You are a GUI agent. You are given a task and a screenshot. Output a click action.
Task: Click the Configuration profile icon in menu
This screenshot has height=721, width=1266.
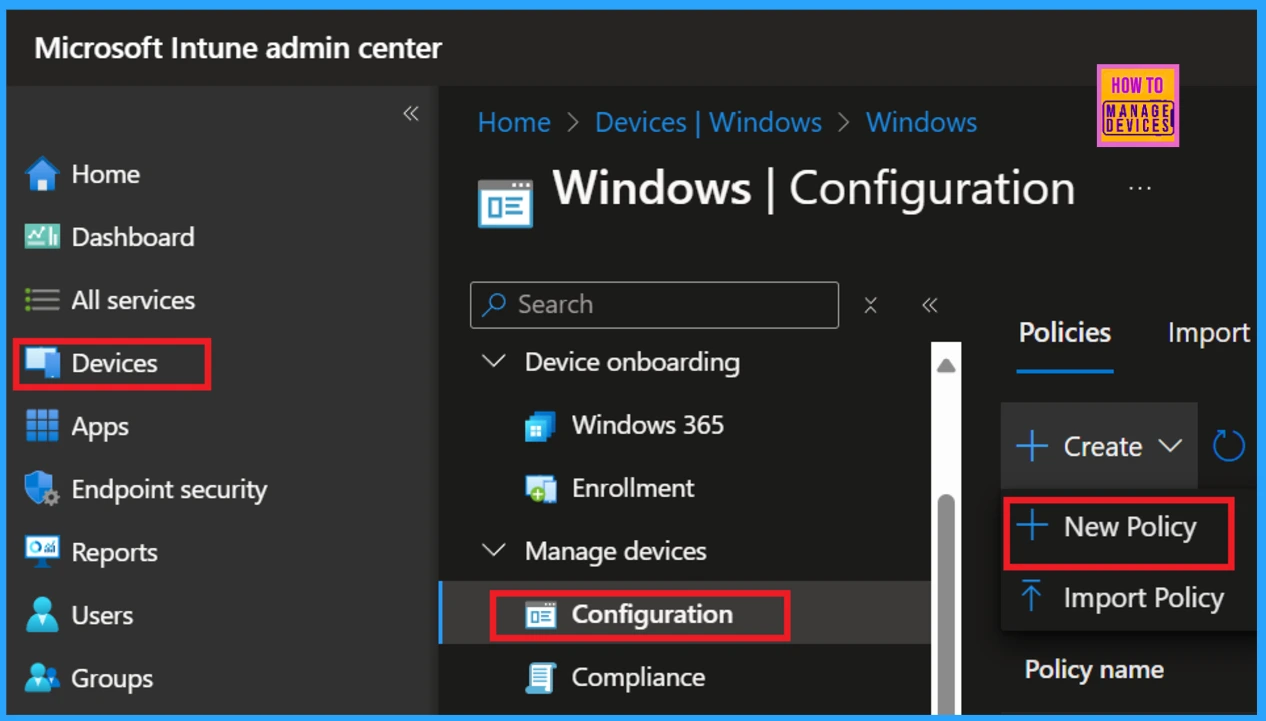[540, 615]
